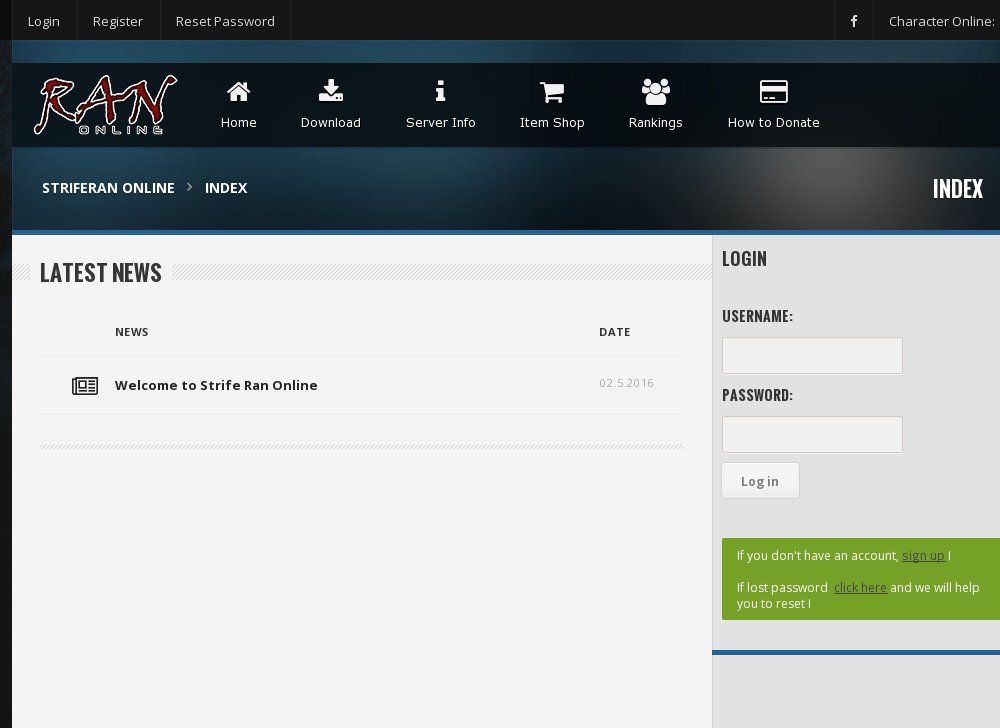Click inside the PASSWORD field
This screenshot has width=1000, height=728.
[x=812, y=434]
